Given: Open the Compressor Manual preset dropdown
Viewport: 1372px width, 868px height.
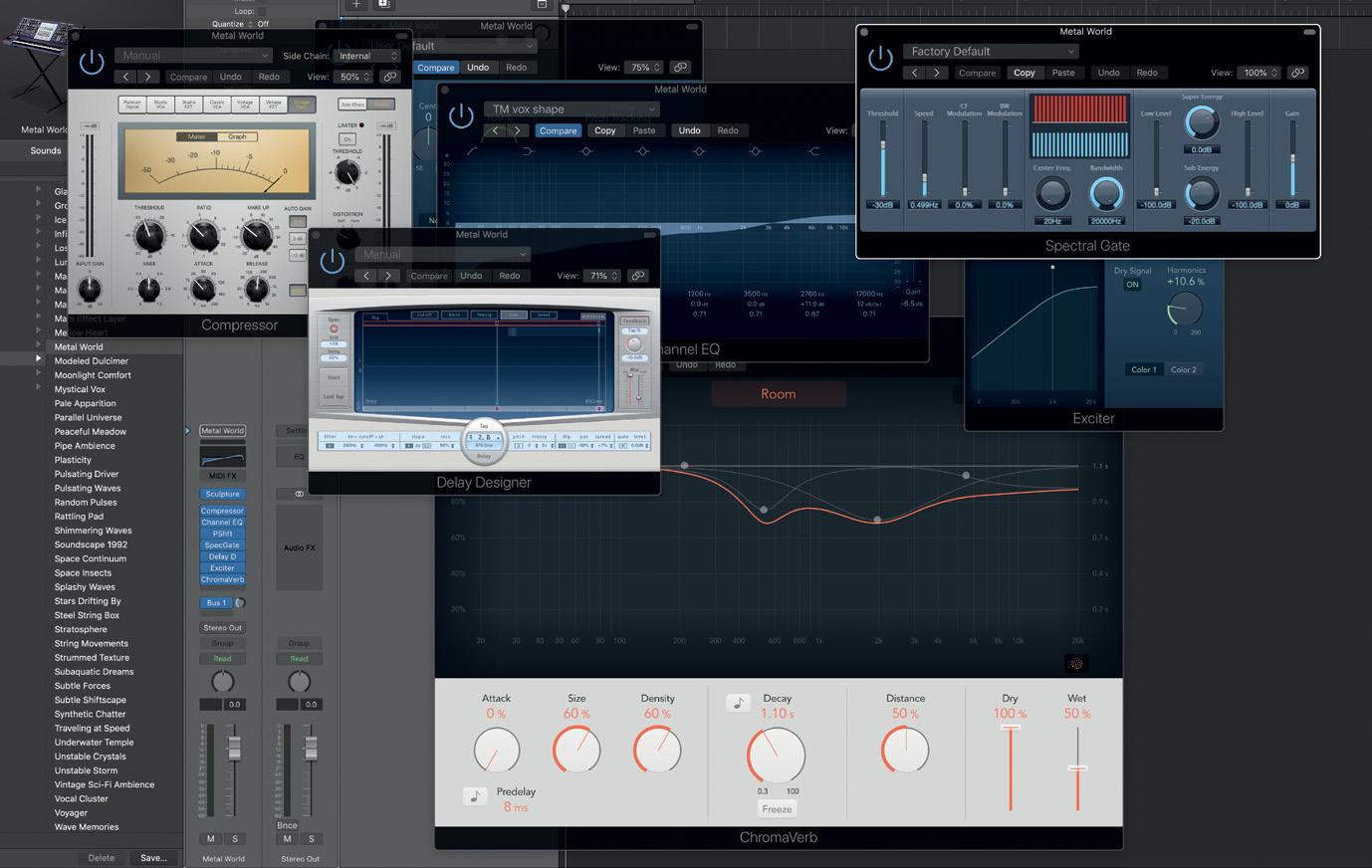Looking at the screenshot, I should [x=193, y=56].
